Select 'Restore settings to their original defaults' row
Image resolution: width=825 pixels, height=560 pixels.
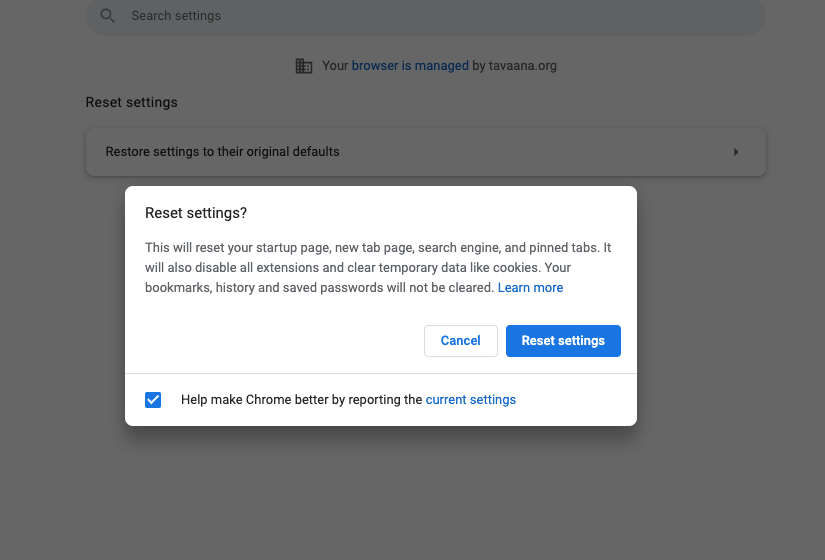point(426,152)
